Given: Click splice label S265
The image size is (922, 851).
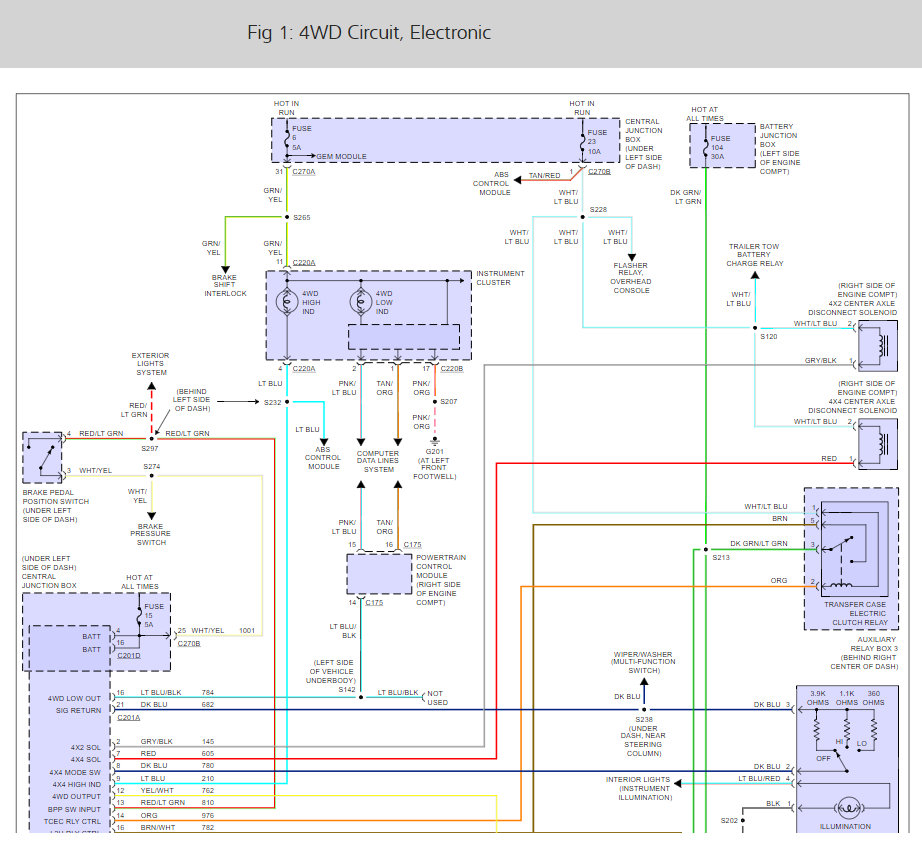Looking at the screenshot, I should click(302, 218).
